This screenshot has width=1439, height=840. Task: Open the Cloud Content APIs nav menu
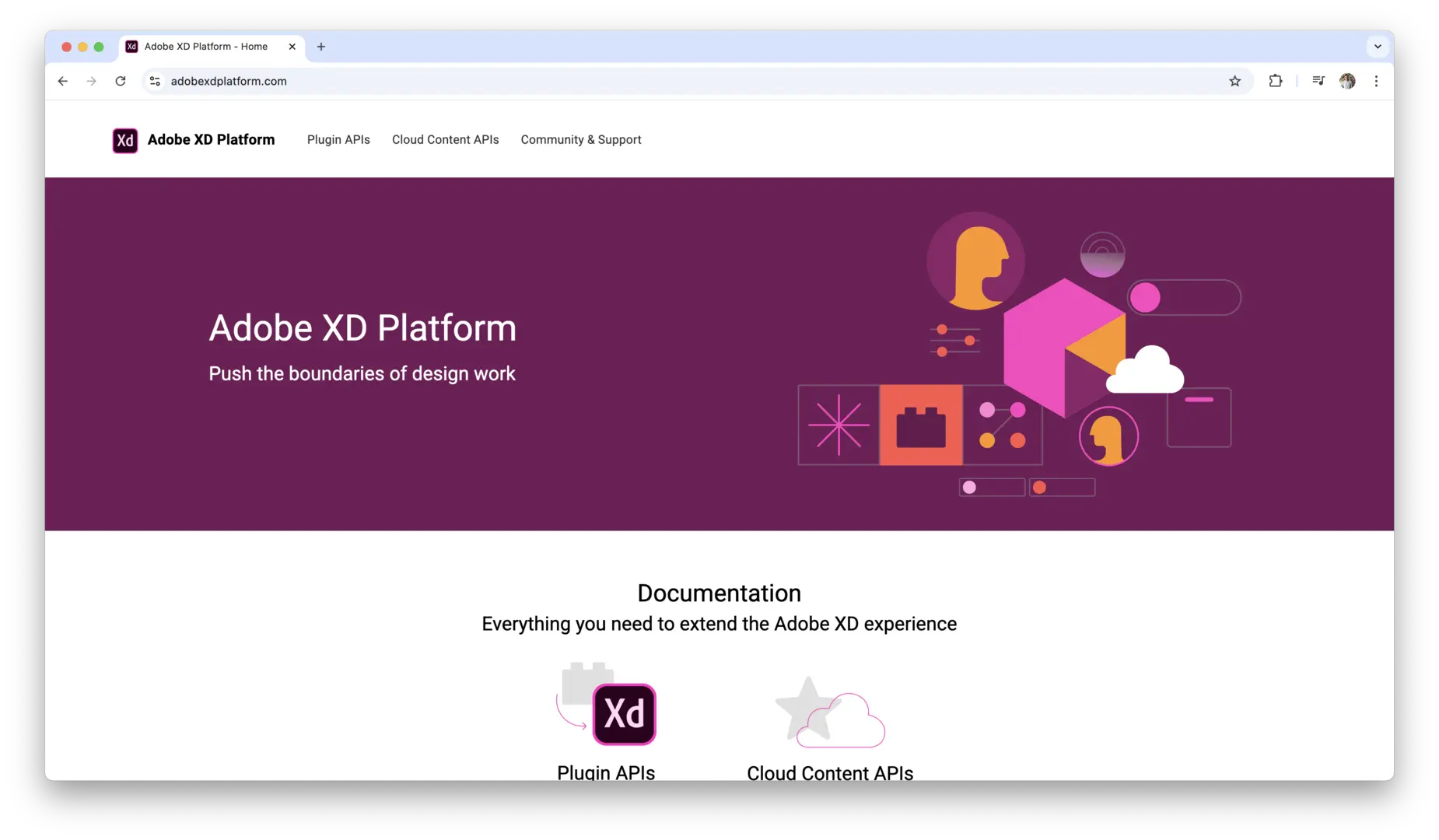[x=445, y=140]
